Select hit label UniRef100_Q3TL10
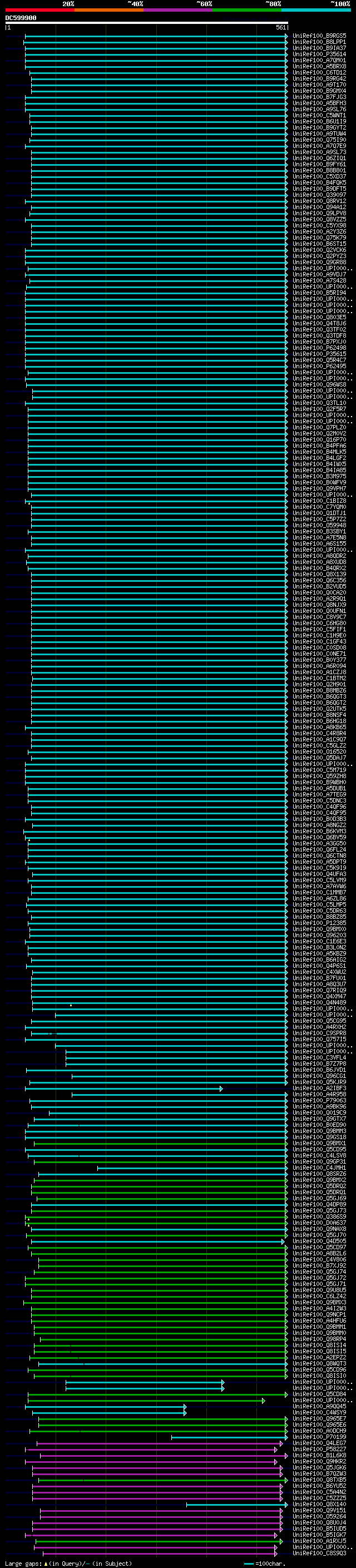 [319, 403]
